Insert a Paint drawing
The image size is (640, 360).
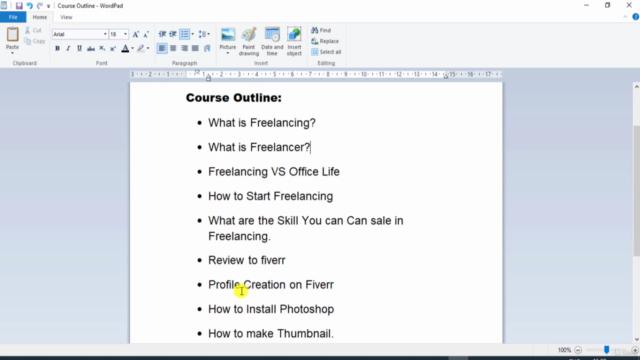(x=249, y=41)
